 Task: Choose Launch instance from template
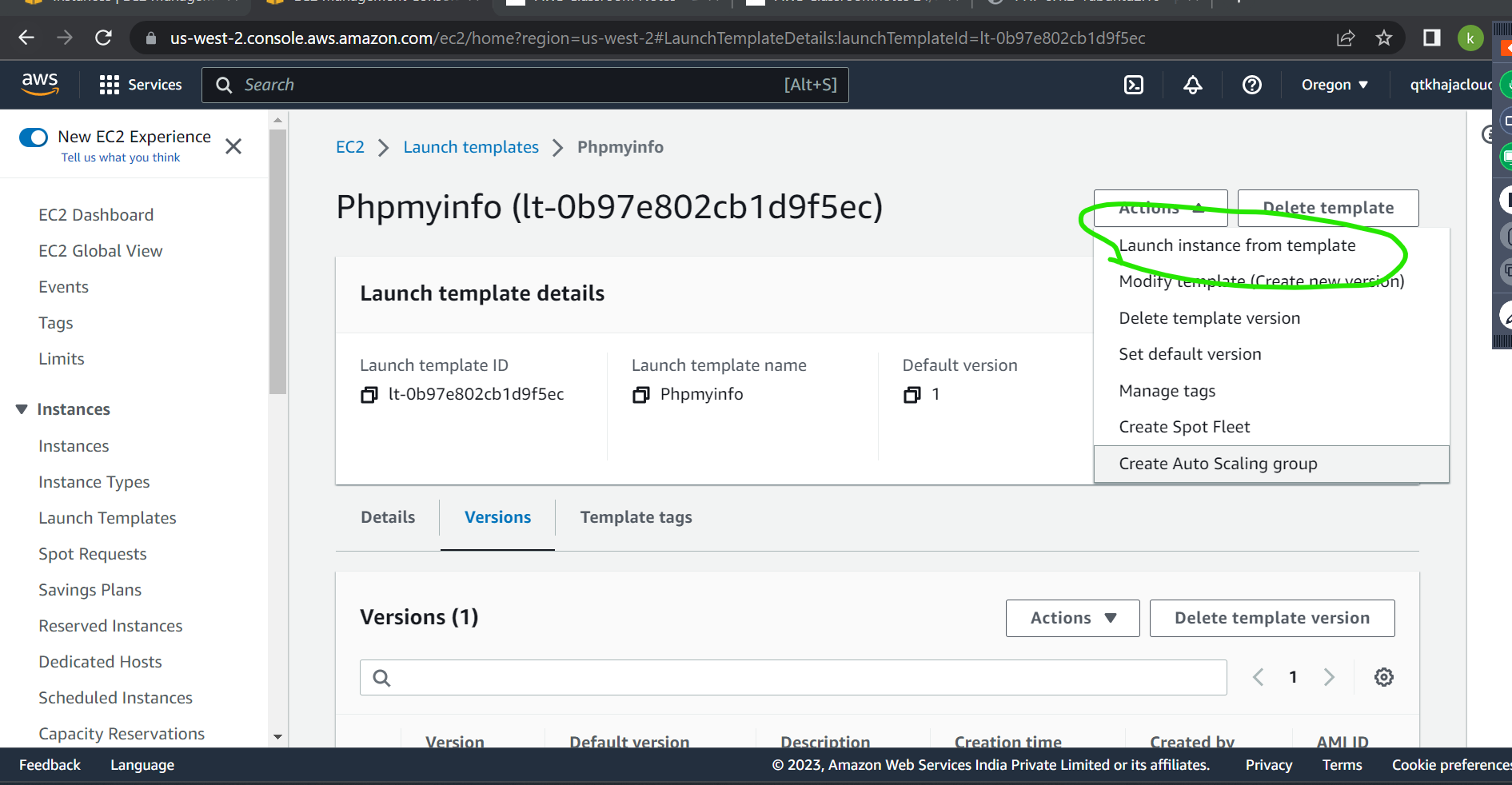[1236, 245]
